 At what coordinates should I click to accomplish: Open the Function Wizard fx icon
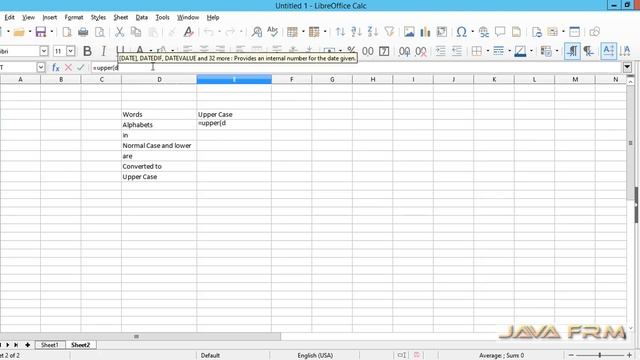56,67
